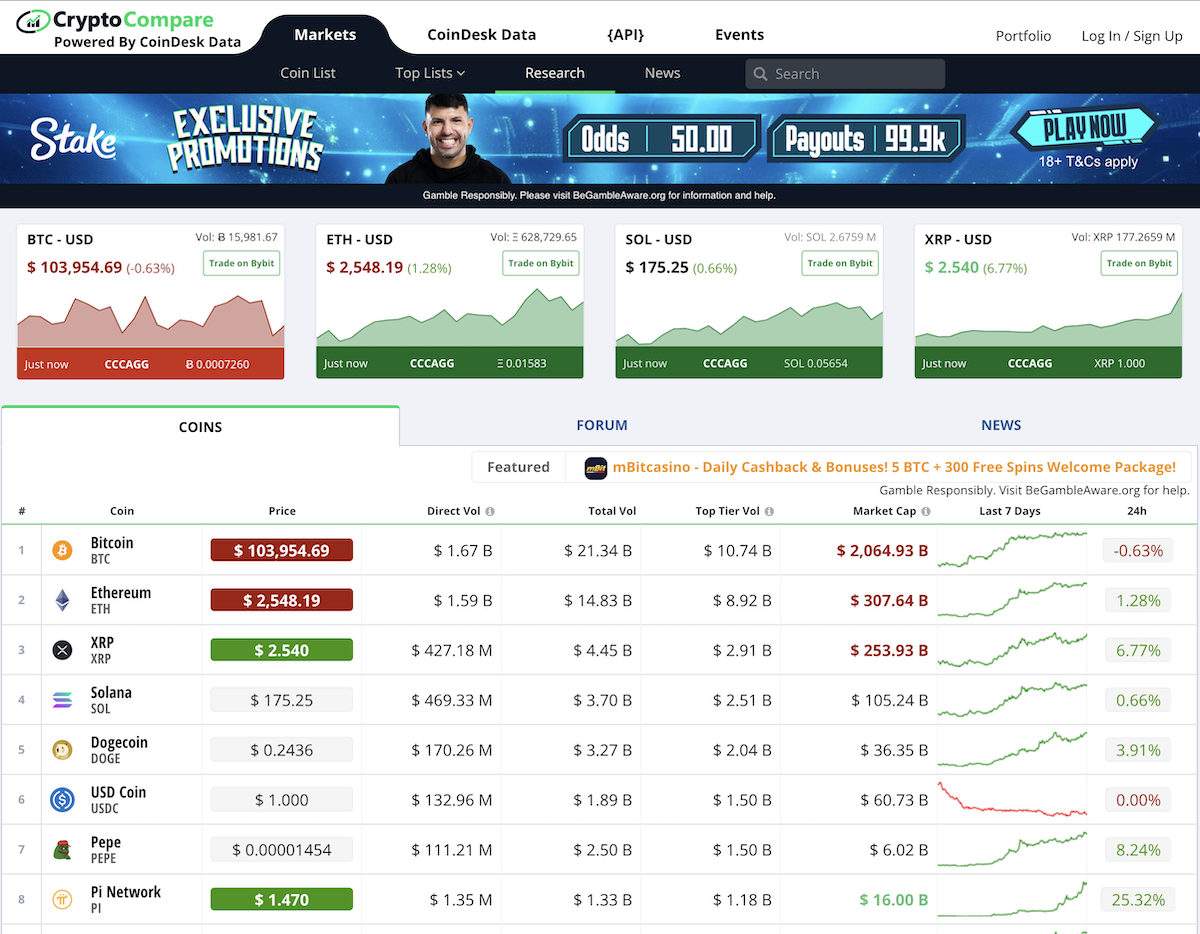The width and height of the screenshot is (1200, 934).
Task: Click Trade on Bybit for BTC - USD
Action: (x=242, y=263)
